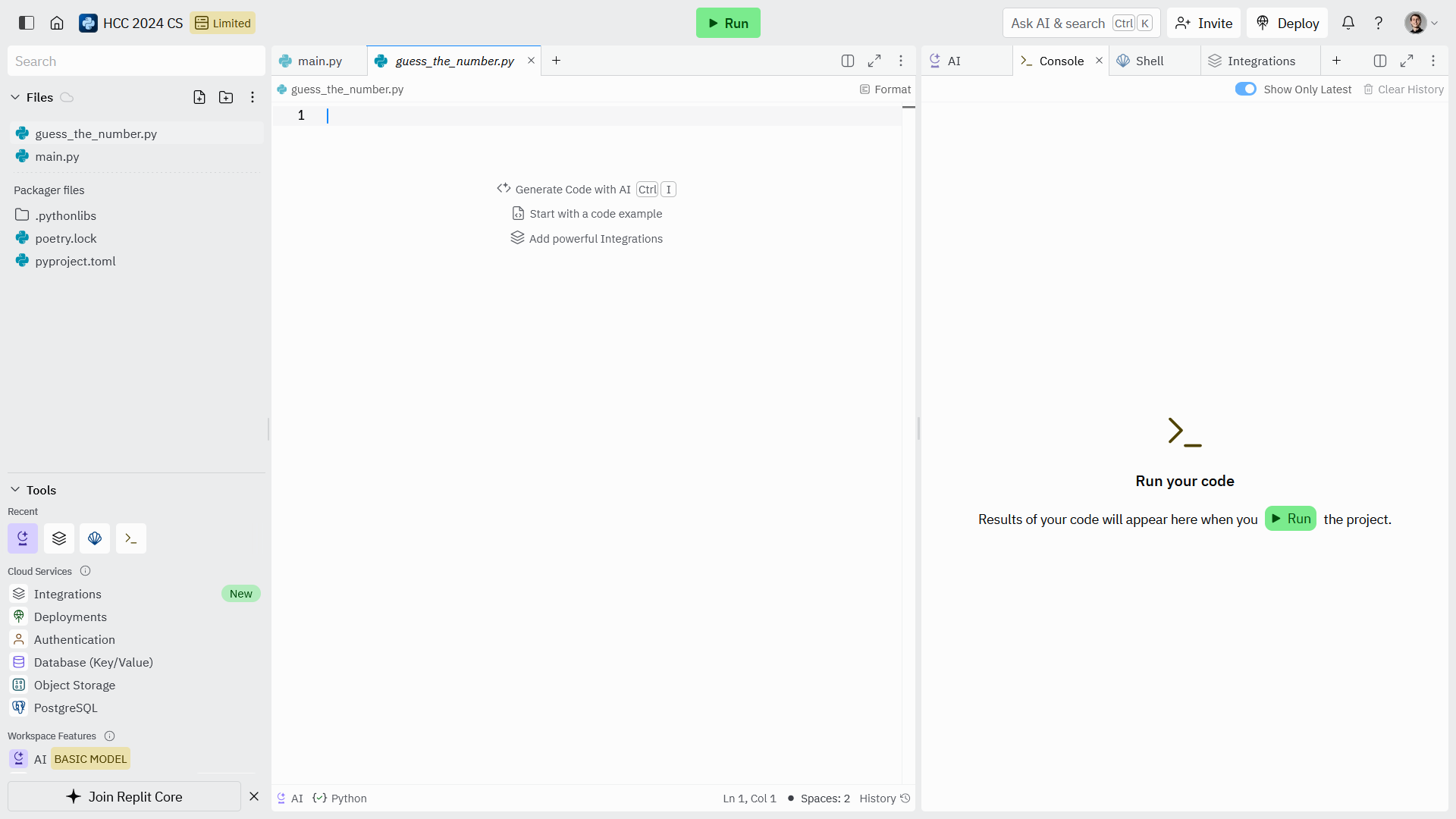Open the console pane three-dot menu
This screenshot has height=819, width=1456.
(x=1433, y=61)
